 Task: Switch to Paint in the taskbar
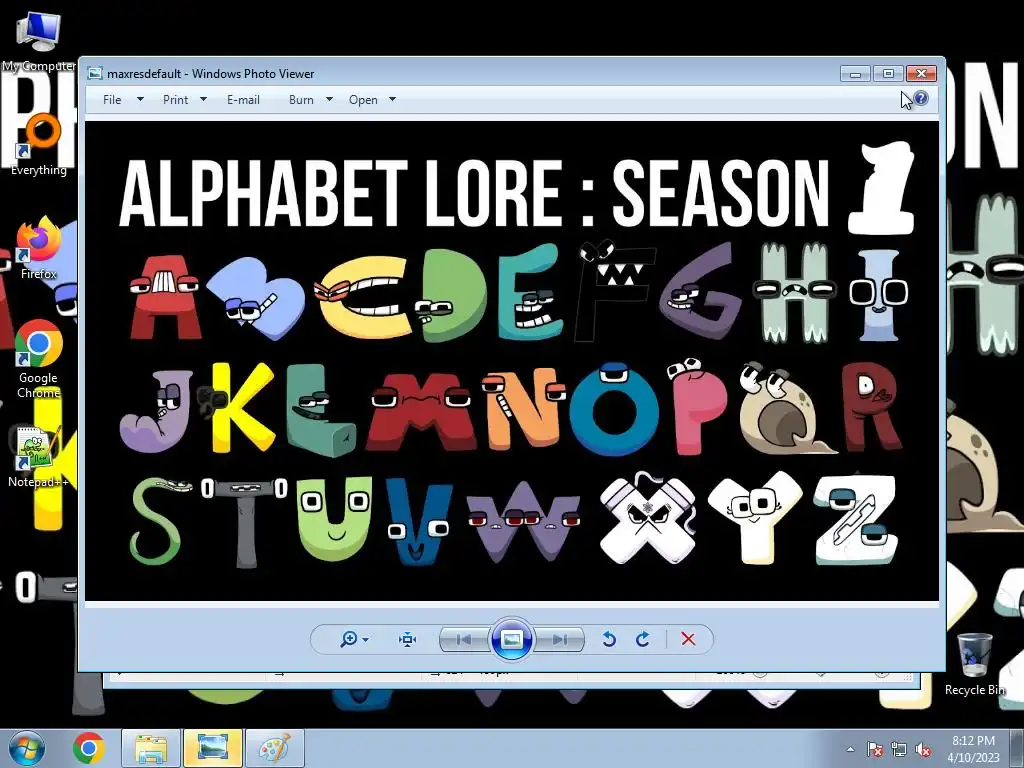pyautogui.click(x=275, y=748)
